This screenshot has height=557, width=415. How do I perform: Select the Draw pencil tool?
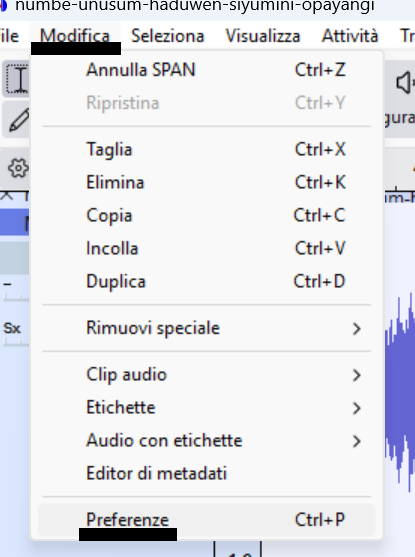(18, 120)
